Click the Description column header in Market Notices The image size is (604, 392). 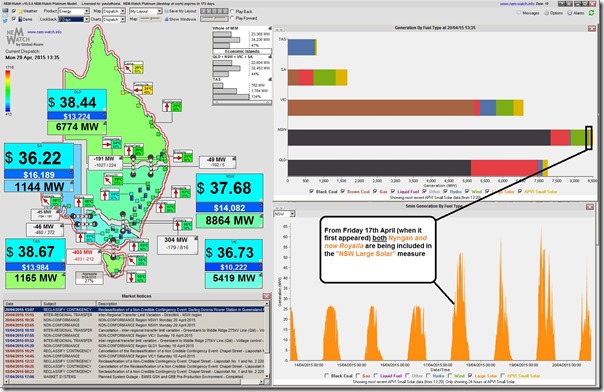tap(180, 303)
